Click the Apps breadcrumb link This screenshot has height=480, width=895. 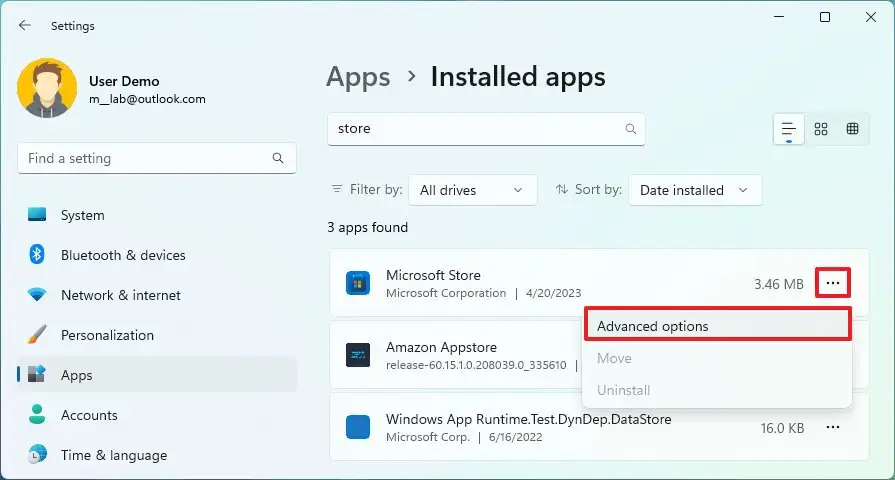pyautogui.click(x=358, y=77)
